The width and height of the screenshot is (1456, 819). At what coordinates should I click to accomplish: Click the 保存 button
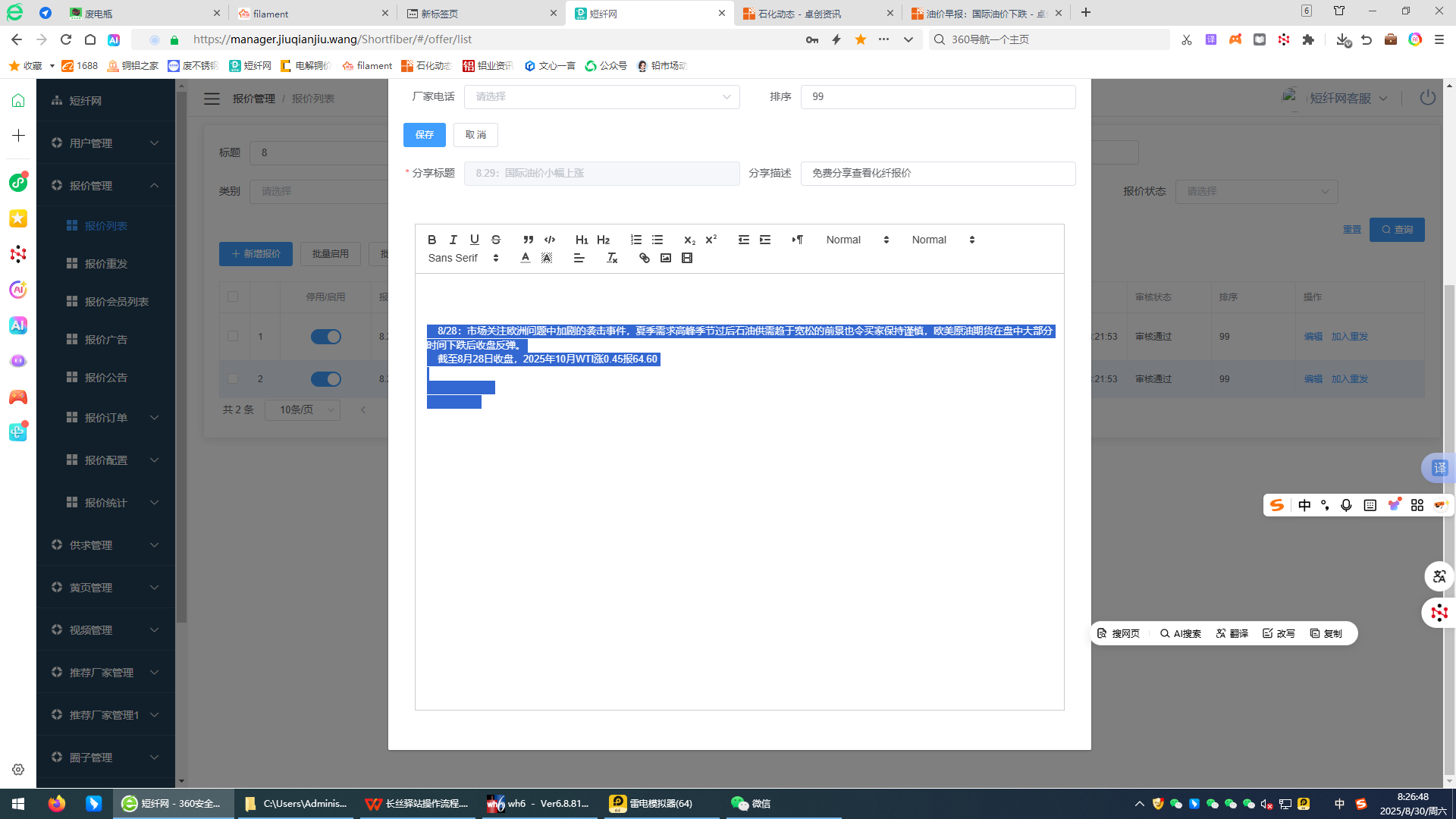point(424,135)
